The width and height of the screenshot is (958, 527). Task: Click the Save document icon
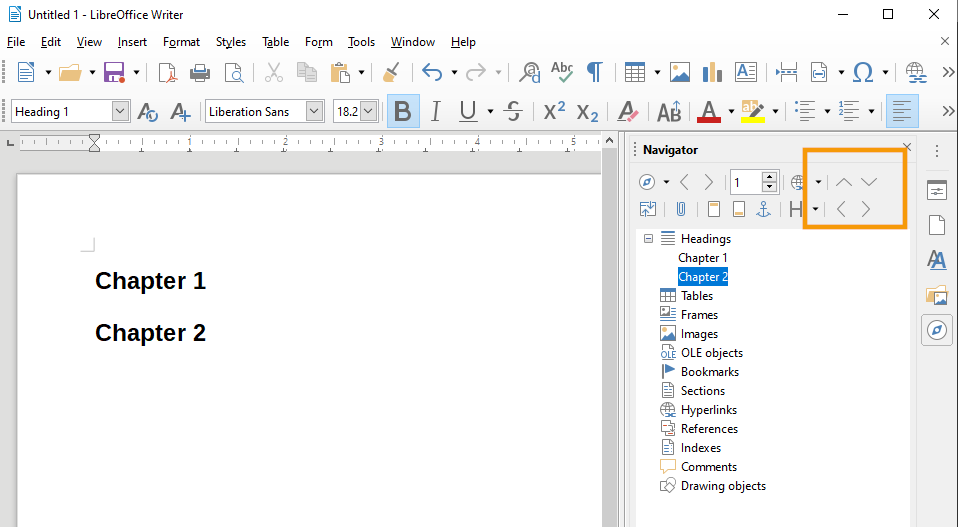point(113,72)
